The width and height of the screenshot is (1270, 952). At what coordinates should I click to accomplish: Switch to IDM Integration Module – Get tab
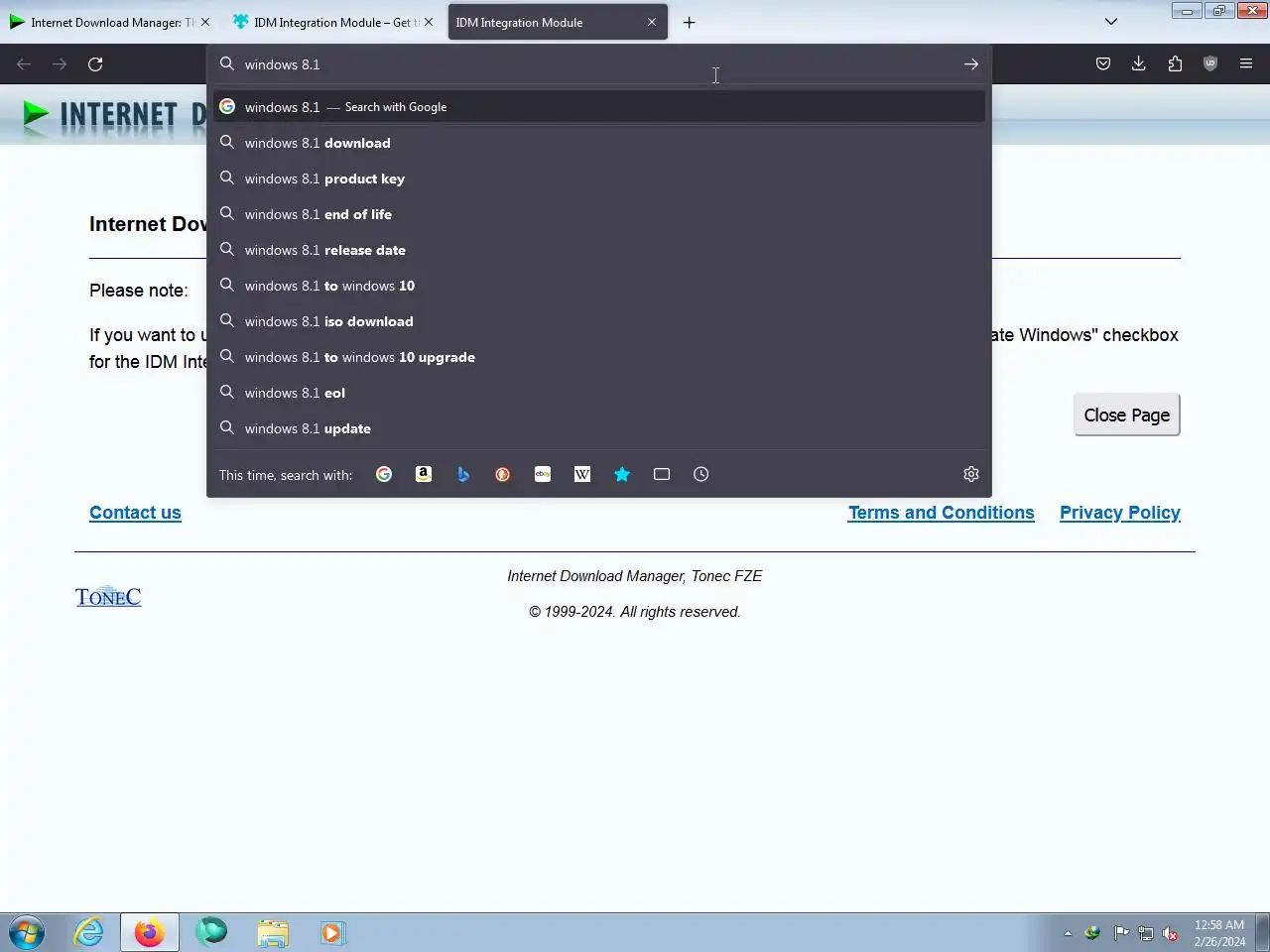[332, 22]
